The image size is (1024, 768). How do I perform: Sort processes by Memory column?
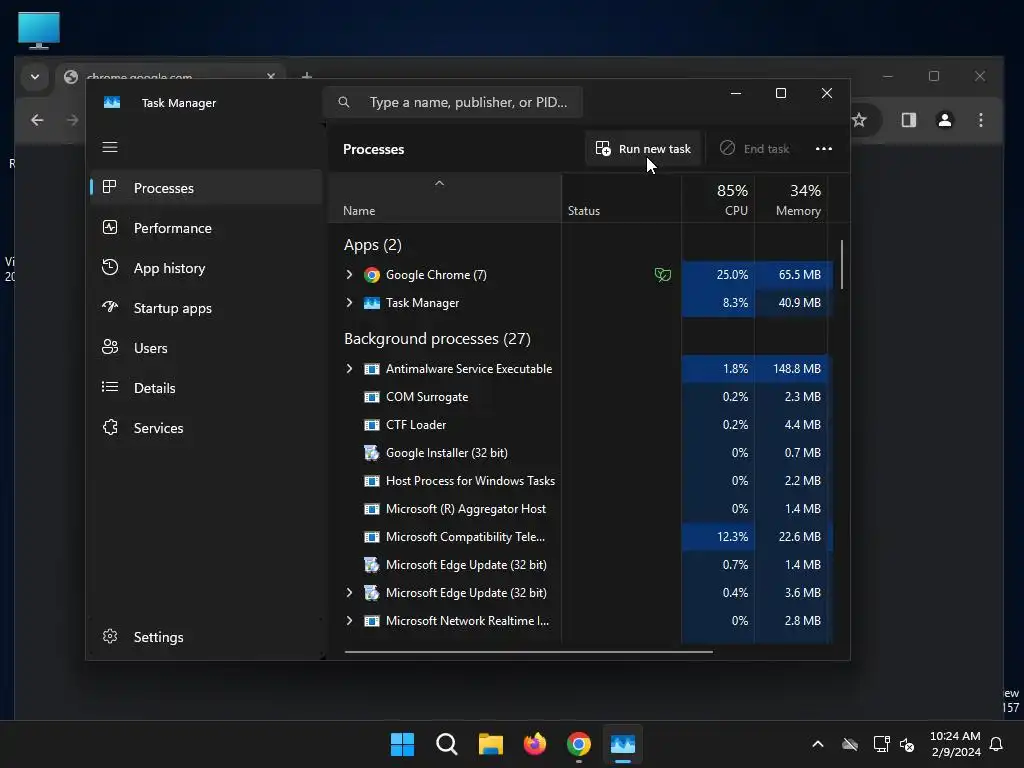(791, 199)
